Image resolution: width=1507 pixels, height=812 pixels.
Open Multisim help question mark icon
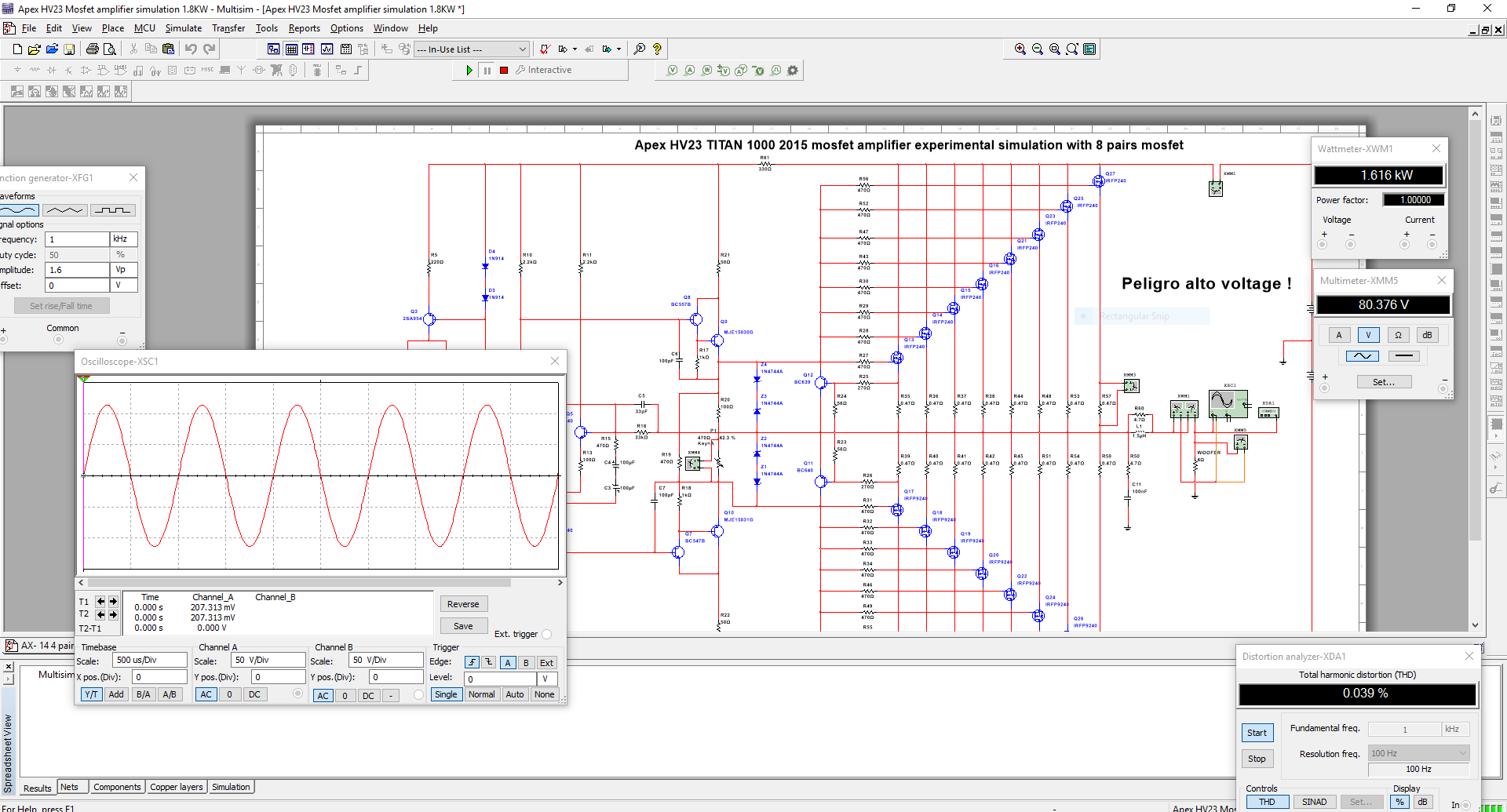[658, 49]
